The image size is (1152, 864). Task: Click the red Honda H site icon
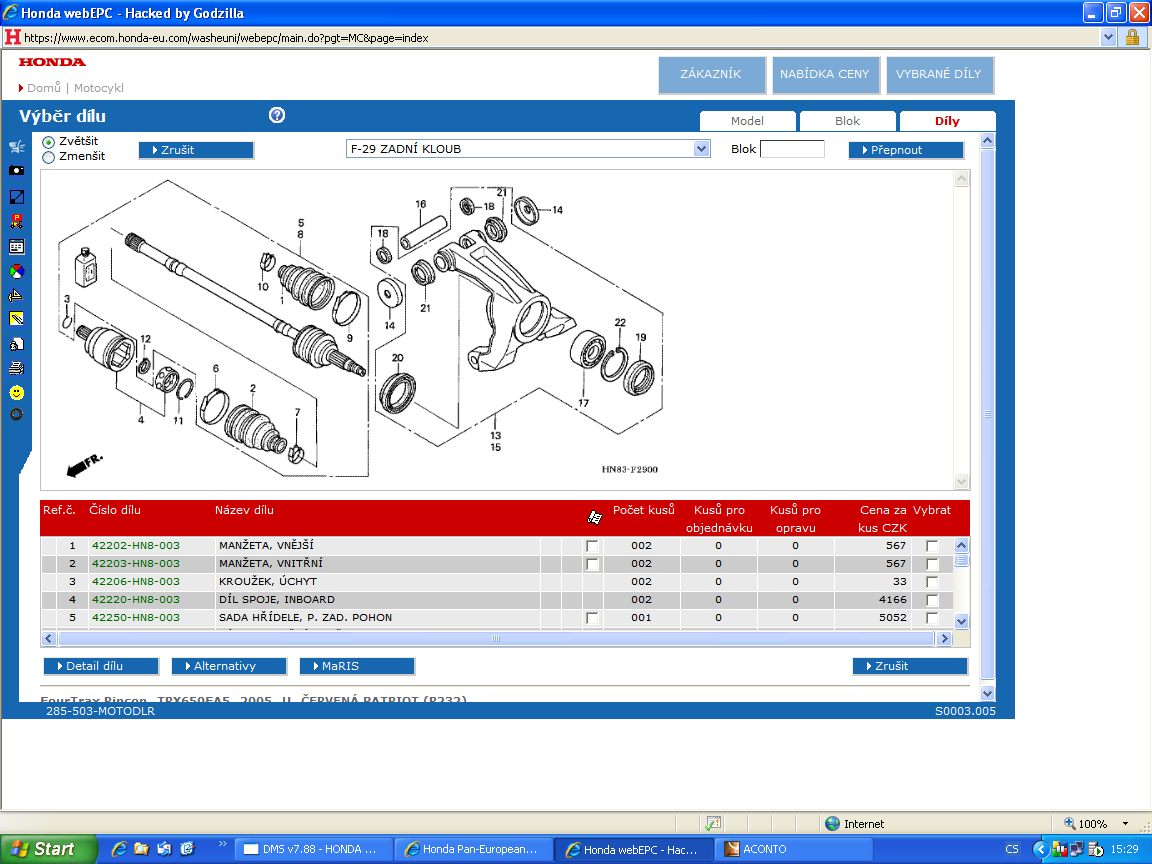pyautogui.click(x=12, y=37)
